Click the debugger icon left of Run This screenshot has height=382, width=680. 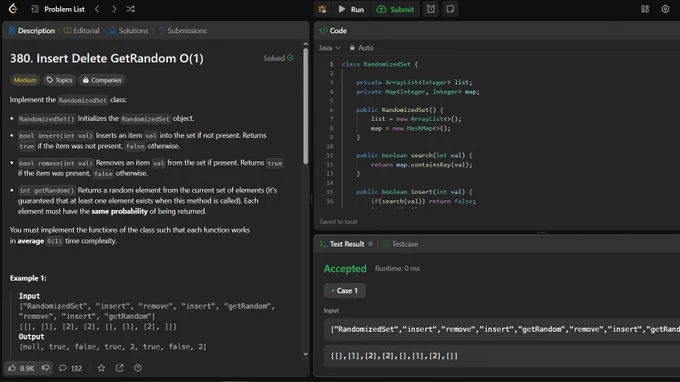point(322,9)
